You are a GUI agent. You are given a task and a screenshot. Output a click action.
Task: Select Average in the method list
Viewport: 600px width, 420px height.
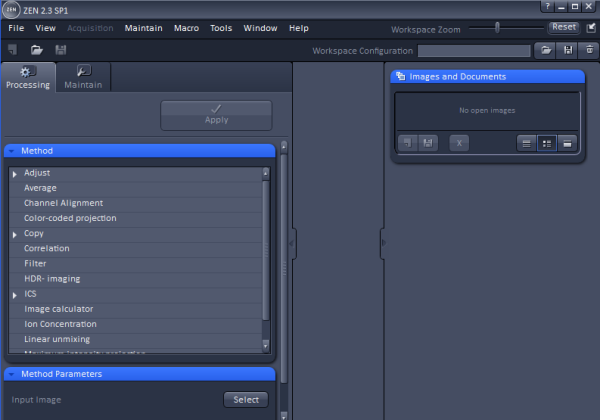pos(135,188)
